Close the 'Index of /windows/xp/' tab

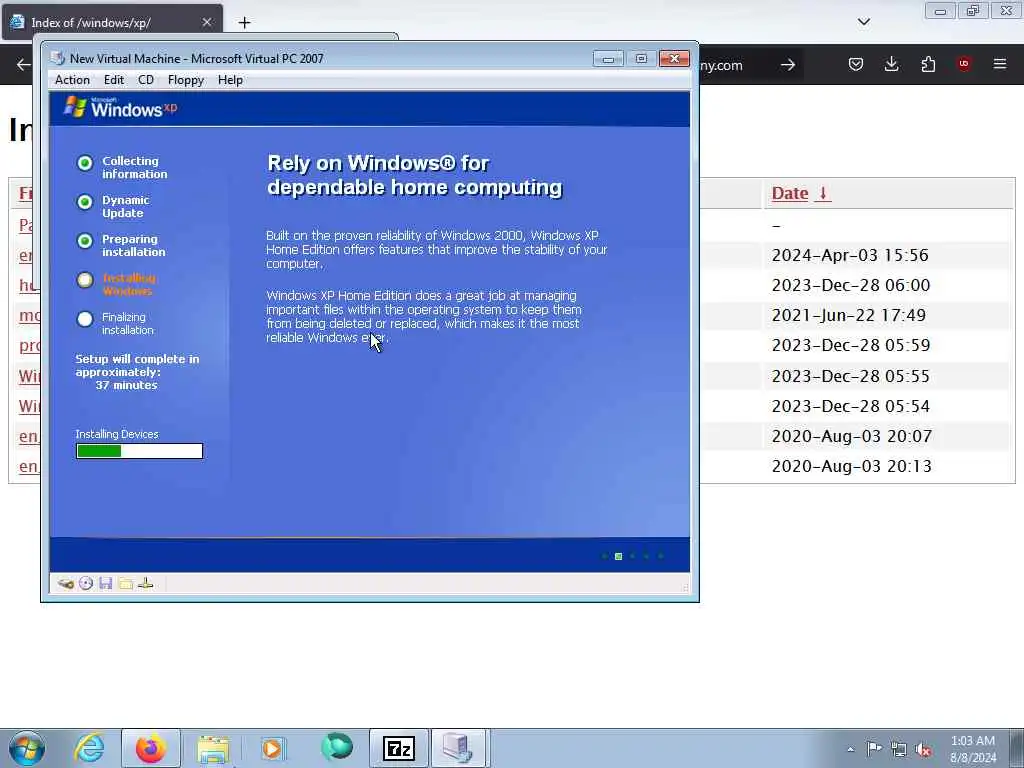[206, 22]
